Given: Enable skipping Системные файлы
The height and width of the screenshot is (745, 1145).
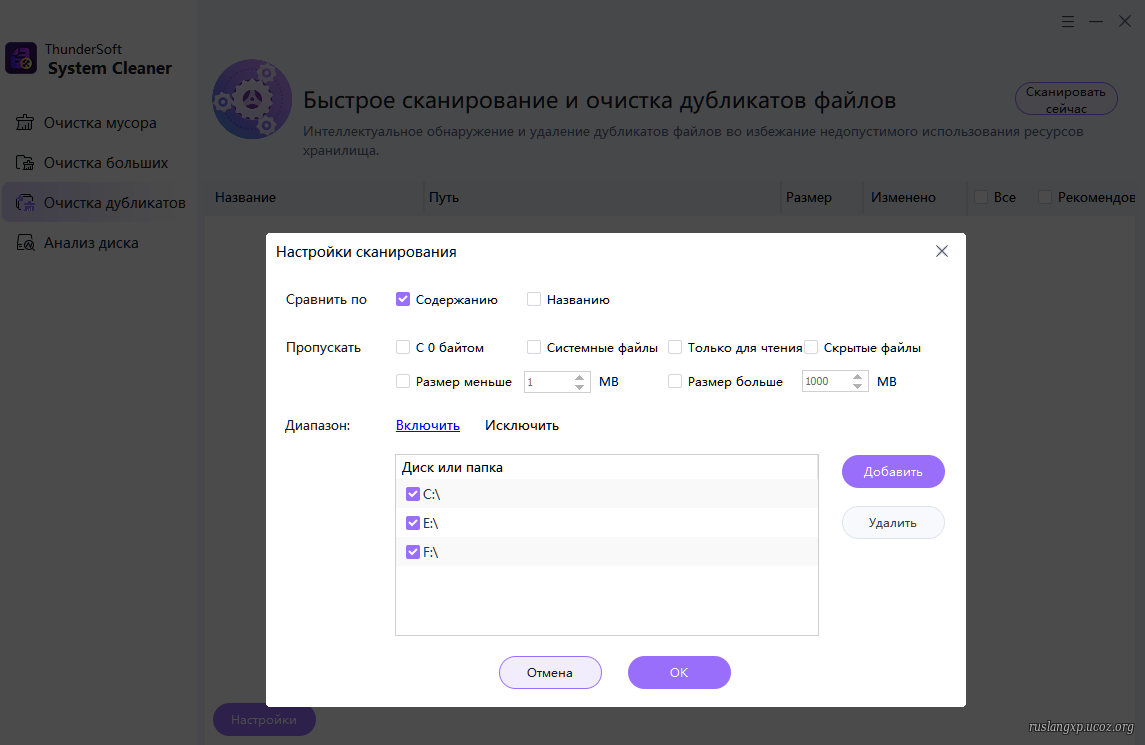Looking at the screenshot, I should [x=534, y=348].
